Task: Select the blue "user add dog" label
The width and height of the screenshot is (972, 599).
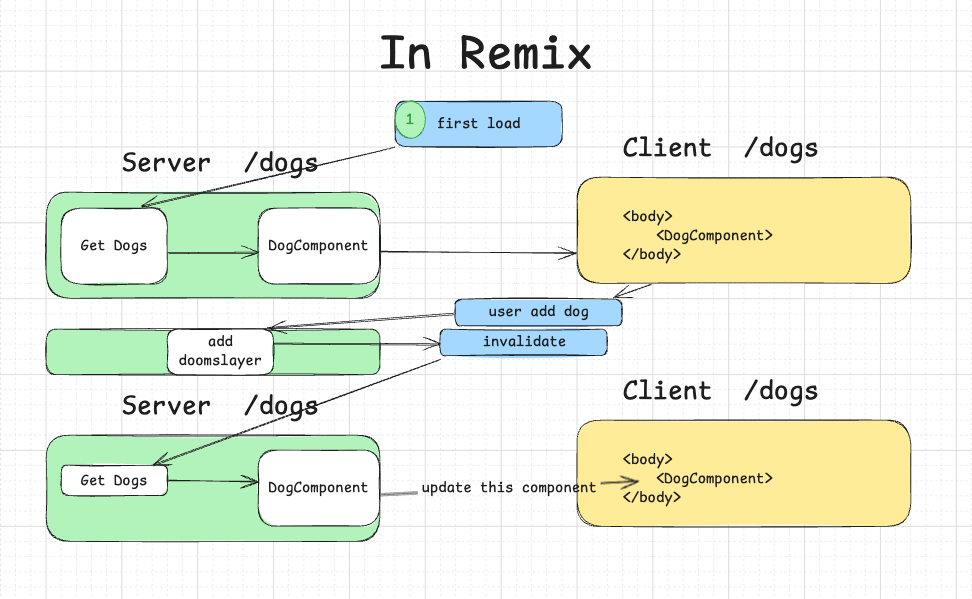Action: (x=538, y=312)
